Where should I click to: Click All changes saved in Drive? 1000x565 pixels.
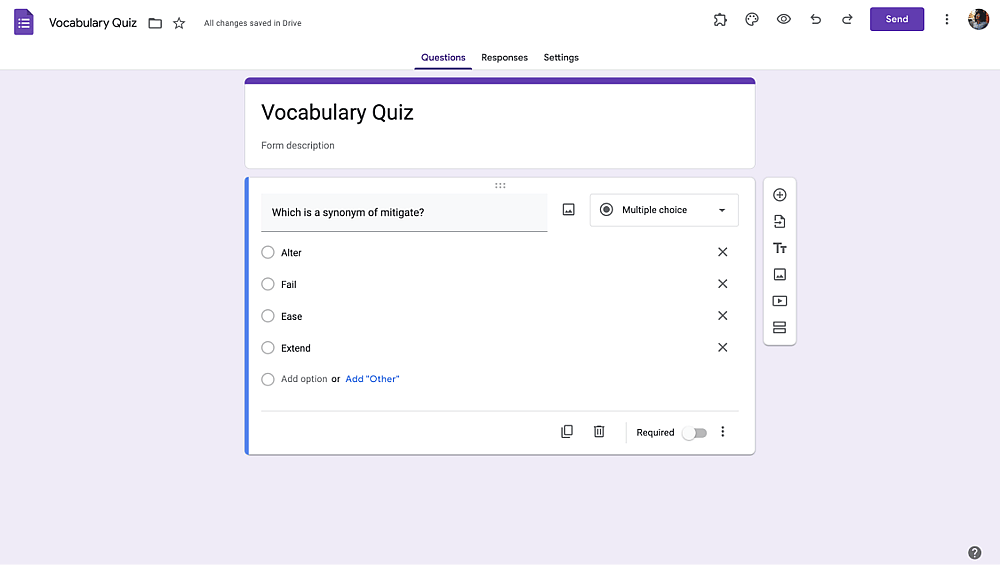pos(253,23)
